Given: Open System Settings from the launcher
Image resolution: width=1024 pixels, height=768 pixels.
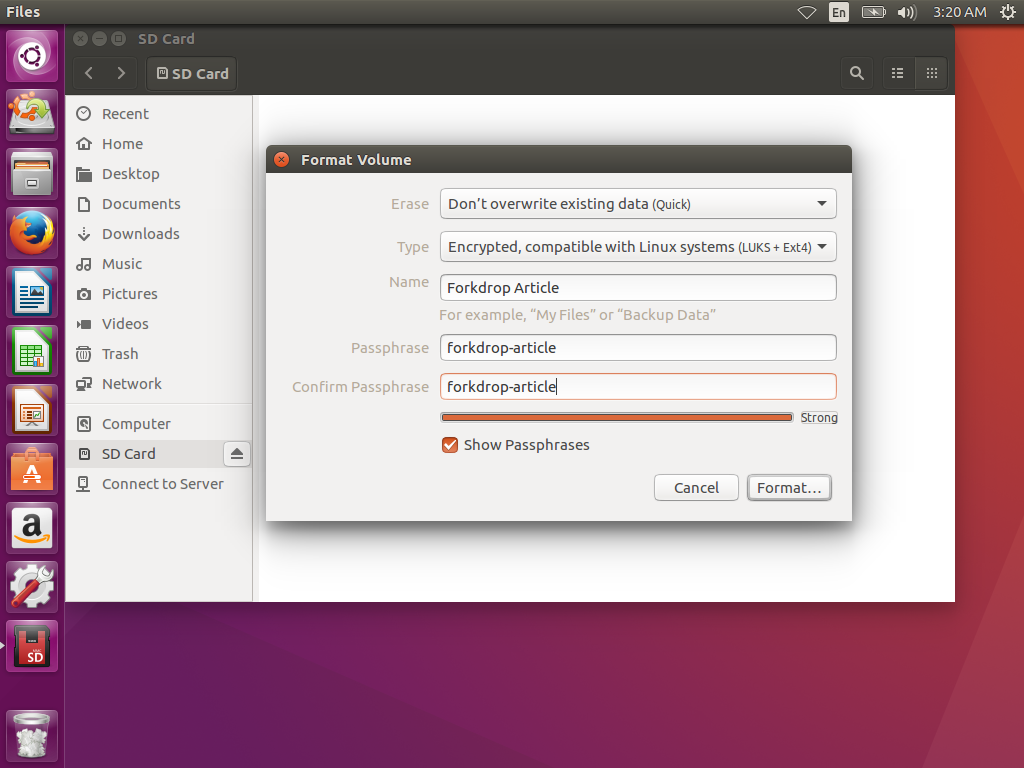Looking at the screenshot, I should click(x=32, y=587).
